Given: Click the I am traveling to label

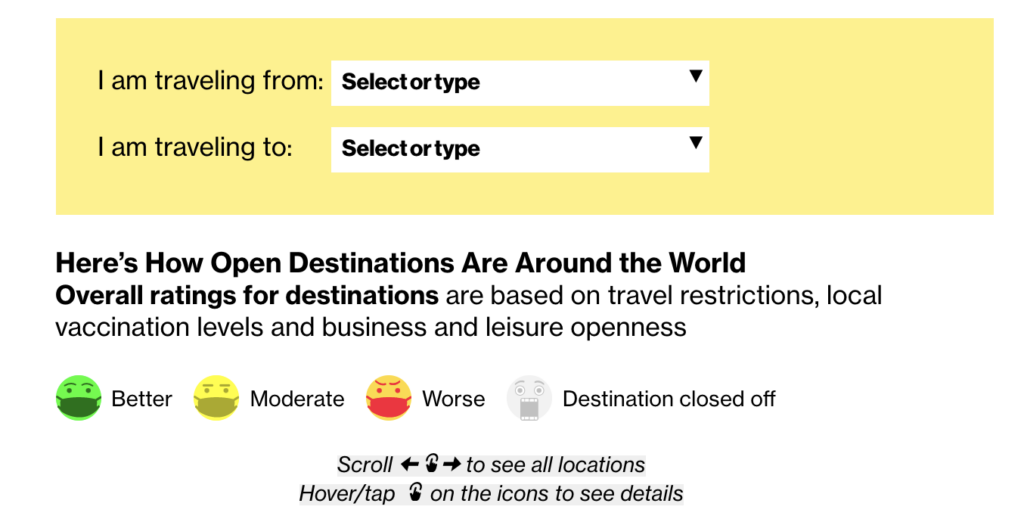Looking at the screenshot, I should (x=195, y=148).
